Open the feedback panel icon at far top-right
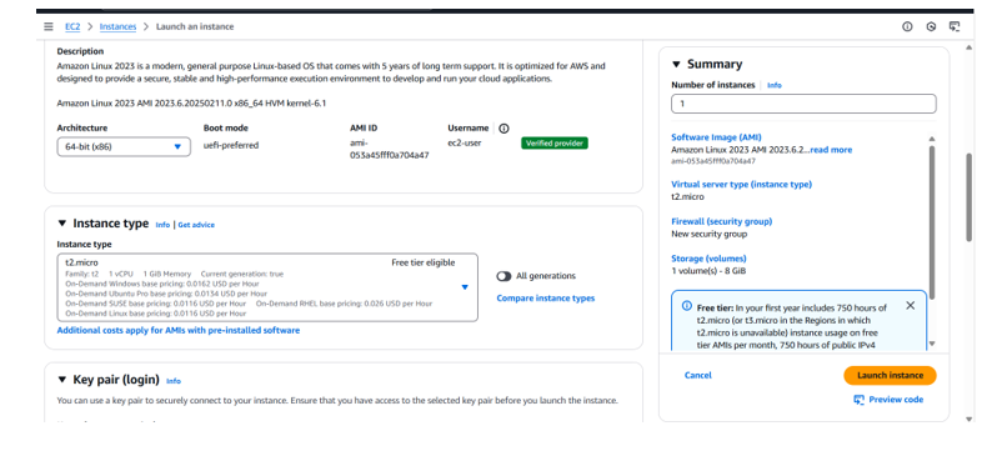This screenshot has height=473, width=995. coord(955,27)
